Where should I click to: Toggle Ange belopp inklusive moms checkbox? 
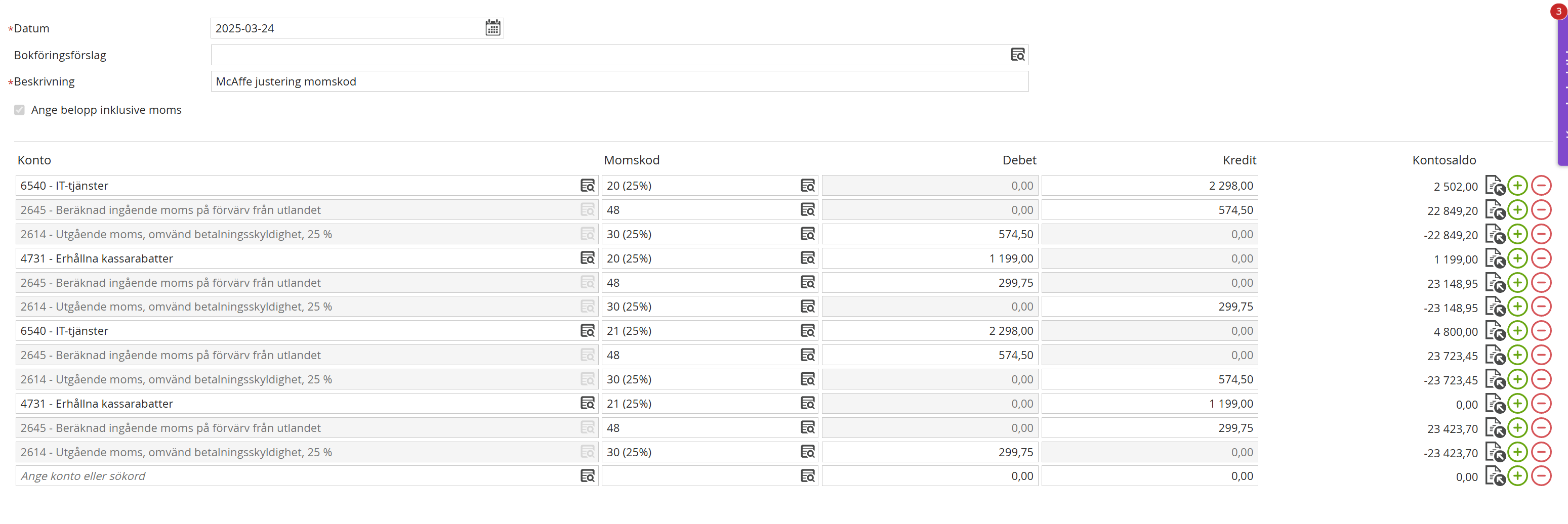[19, 110]
